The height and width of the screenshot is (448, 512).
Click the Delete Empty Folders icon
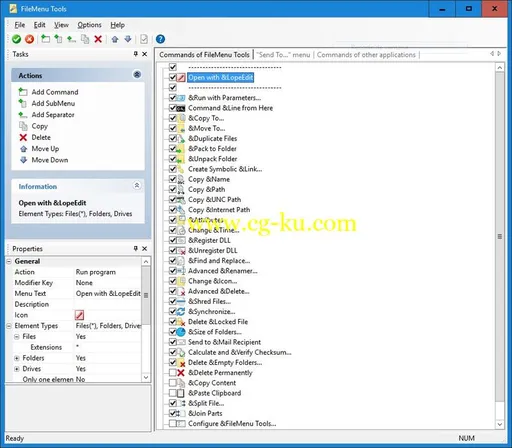[x=181, y=363]
